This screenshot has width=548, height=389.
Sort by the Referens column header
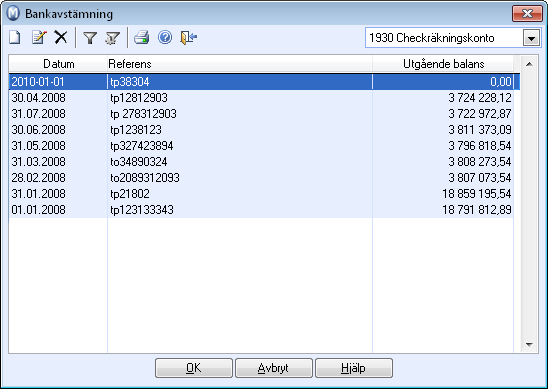point(240,64)
